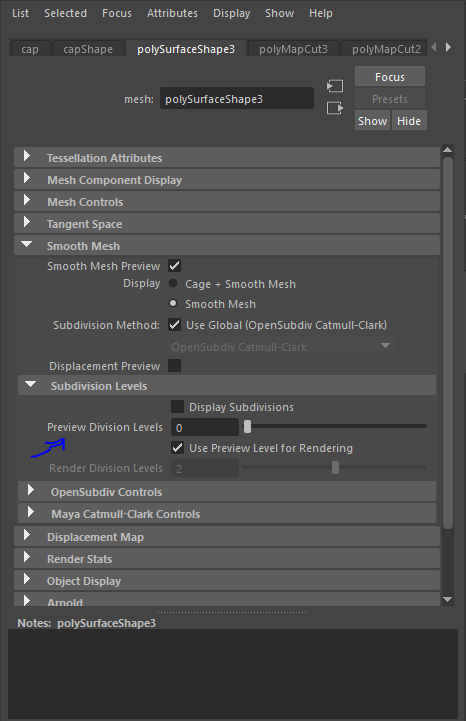Screen dimensions: 466x721
Task: Click the Preview Division Levels slider handle
Action: (x=247, y=427)
